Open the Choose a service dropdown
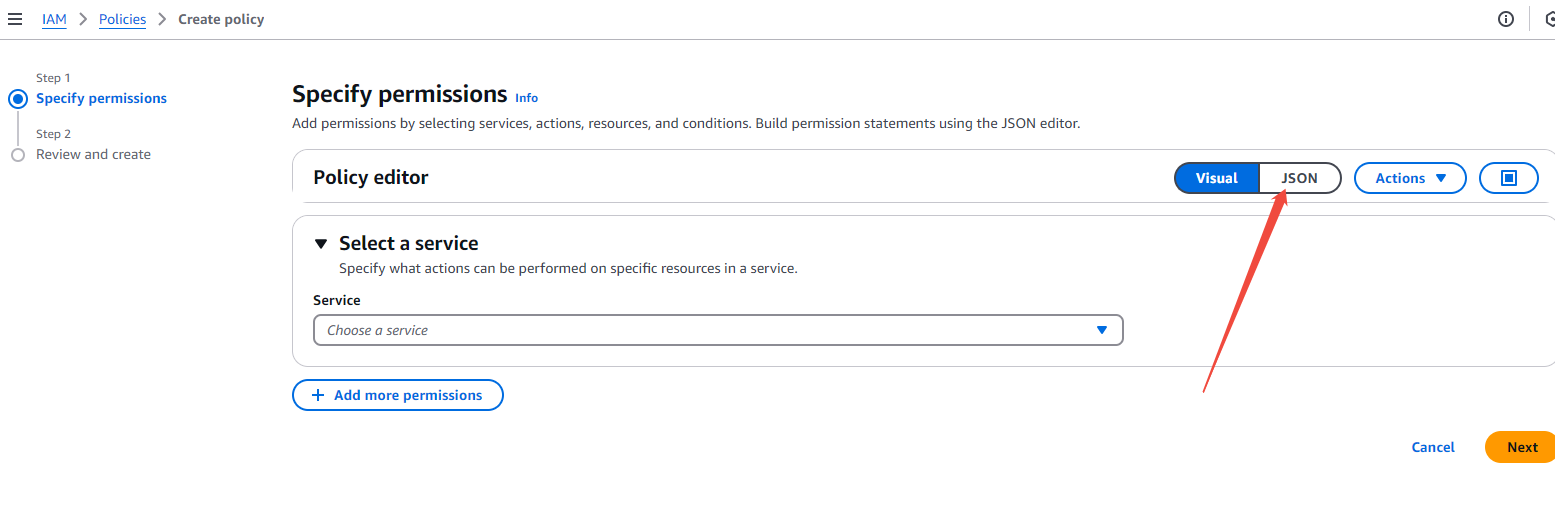Screen dimensions: 1555x512 click(x=718, y=330)
